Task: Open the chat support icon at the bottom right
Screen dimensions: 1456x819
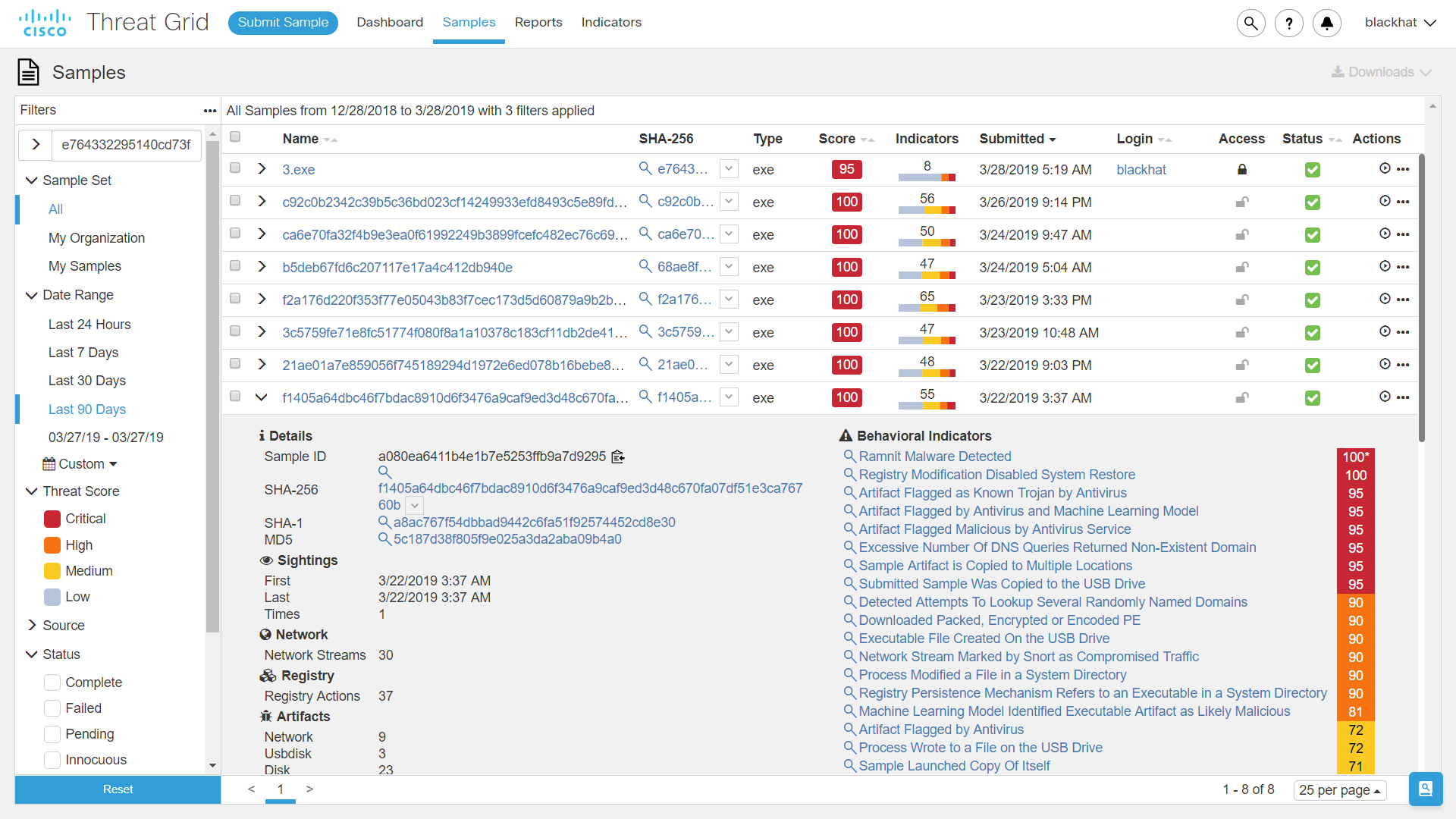Action: [x=1425, y=789]
